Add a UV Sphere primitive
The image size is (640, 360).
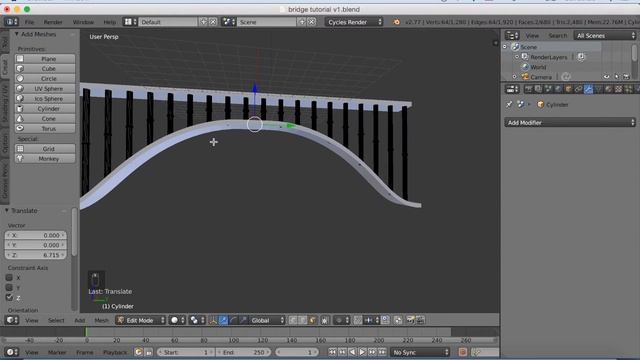pos(45,89)
